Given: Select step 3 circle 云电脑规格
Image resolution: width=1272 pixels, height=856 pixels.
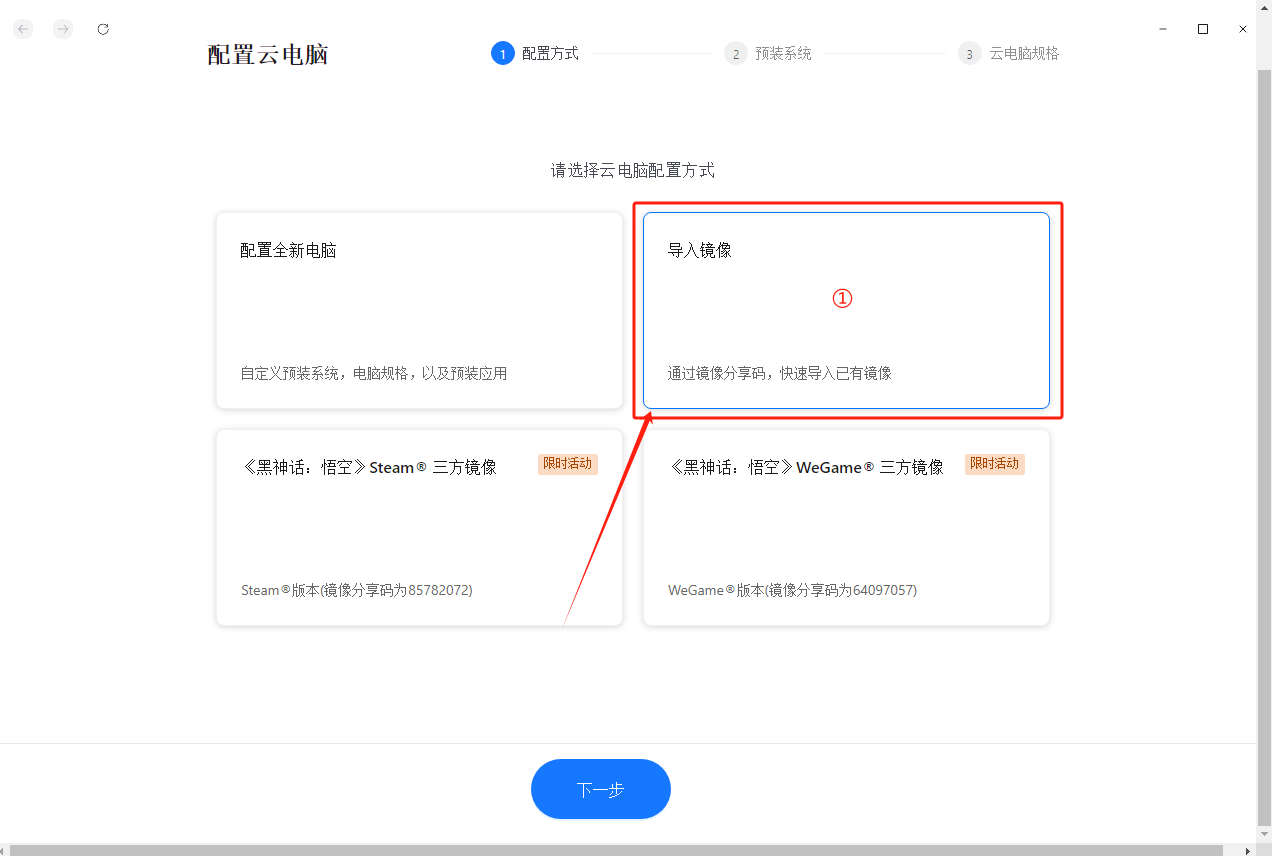Looking at the screenshot, I should [x=969, y=53].
